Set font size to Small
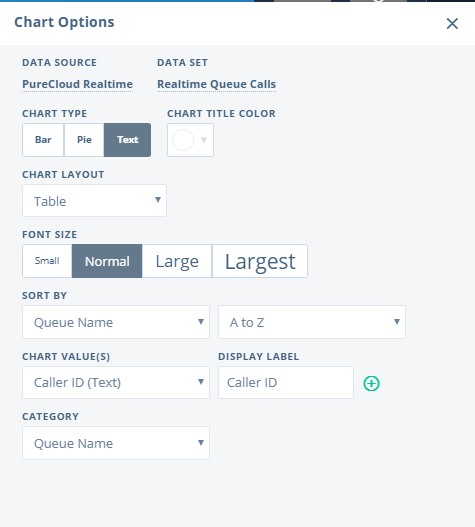This screenshot has height=527, width=475. 47,261
